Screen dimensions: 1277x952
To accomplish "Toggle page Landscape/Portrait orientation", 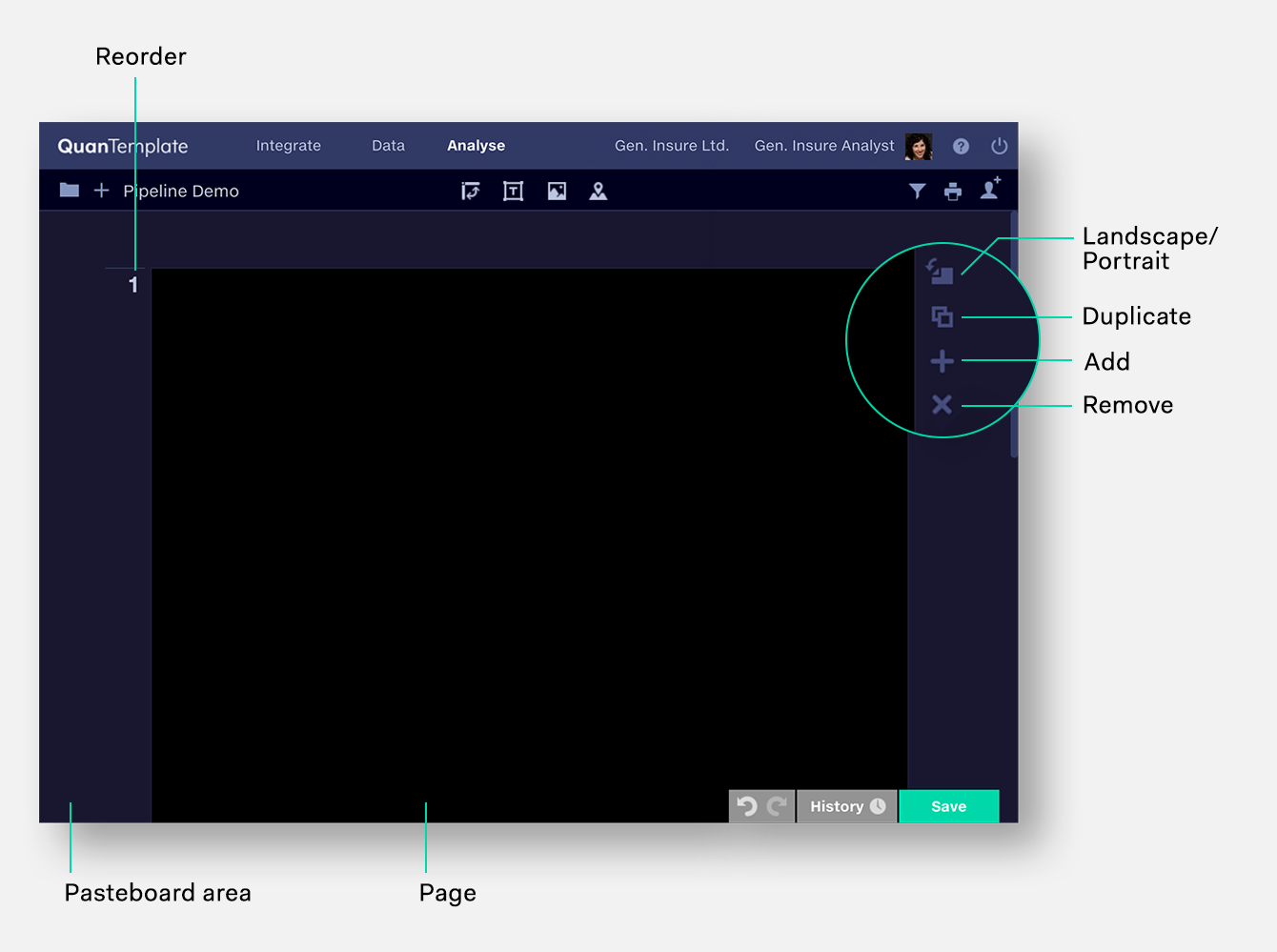I will [941, 272].
